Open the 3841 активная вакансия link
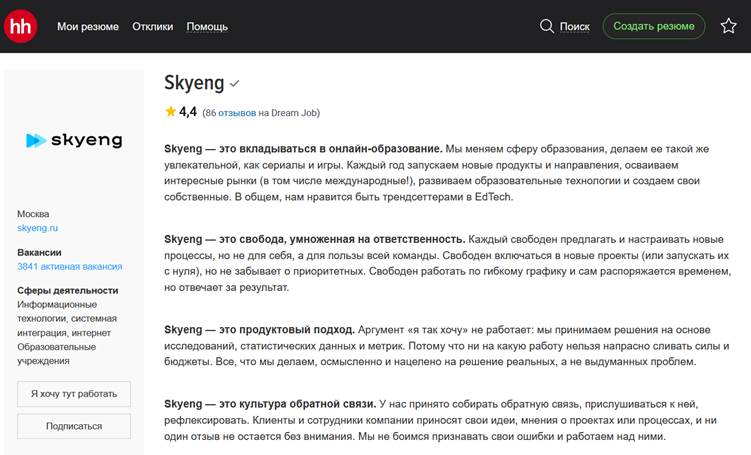Screen dimensions: 751x455 (x=70, y=267)
